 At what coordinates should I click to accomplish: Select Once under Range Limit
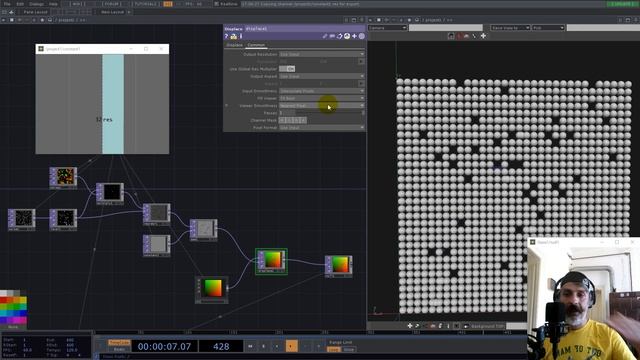[x=349, y=349]
